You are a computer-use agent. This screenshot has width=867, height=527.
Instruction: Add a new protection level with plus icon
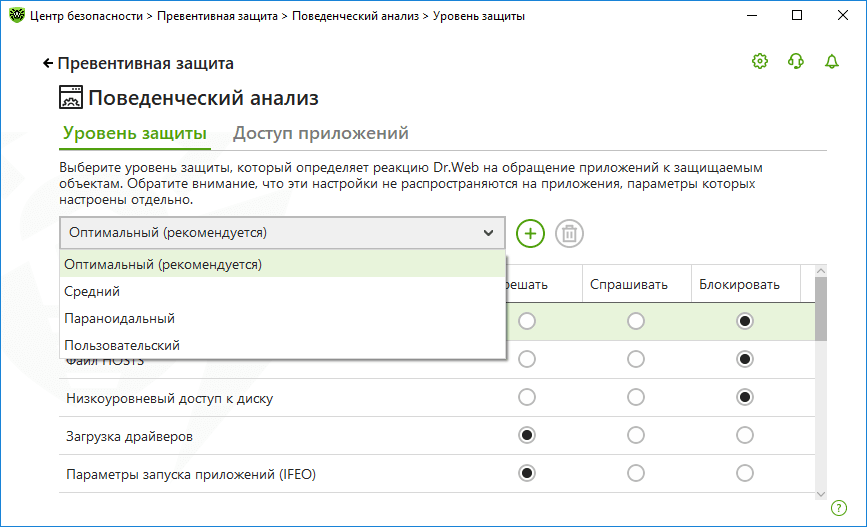pyautogui.click(x=530, y=233)
